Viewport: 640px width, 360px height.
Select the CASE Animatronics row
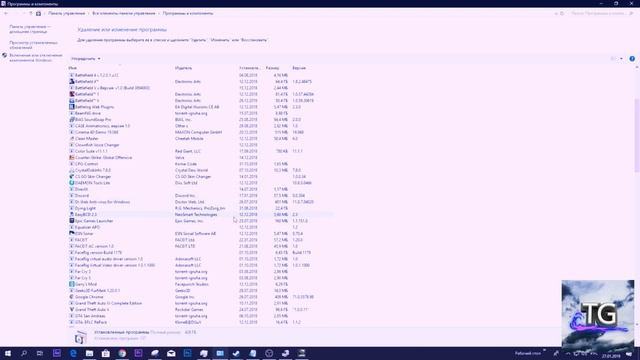click(x=201, y=126)
